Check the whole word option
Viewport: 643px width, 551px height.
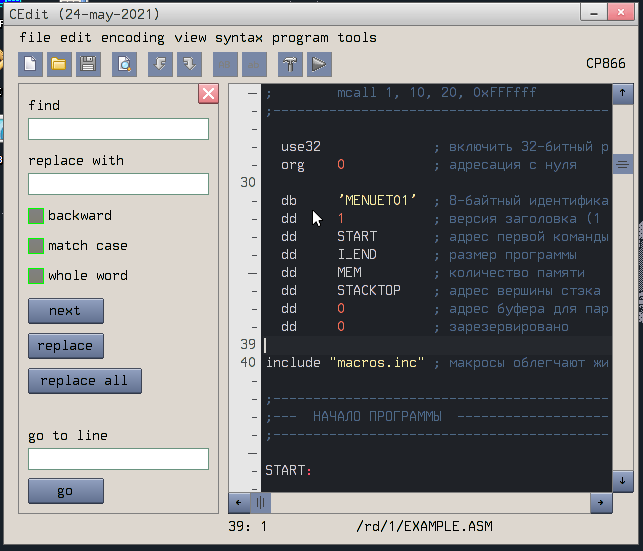36,276
